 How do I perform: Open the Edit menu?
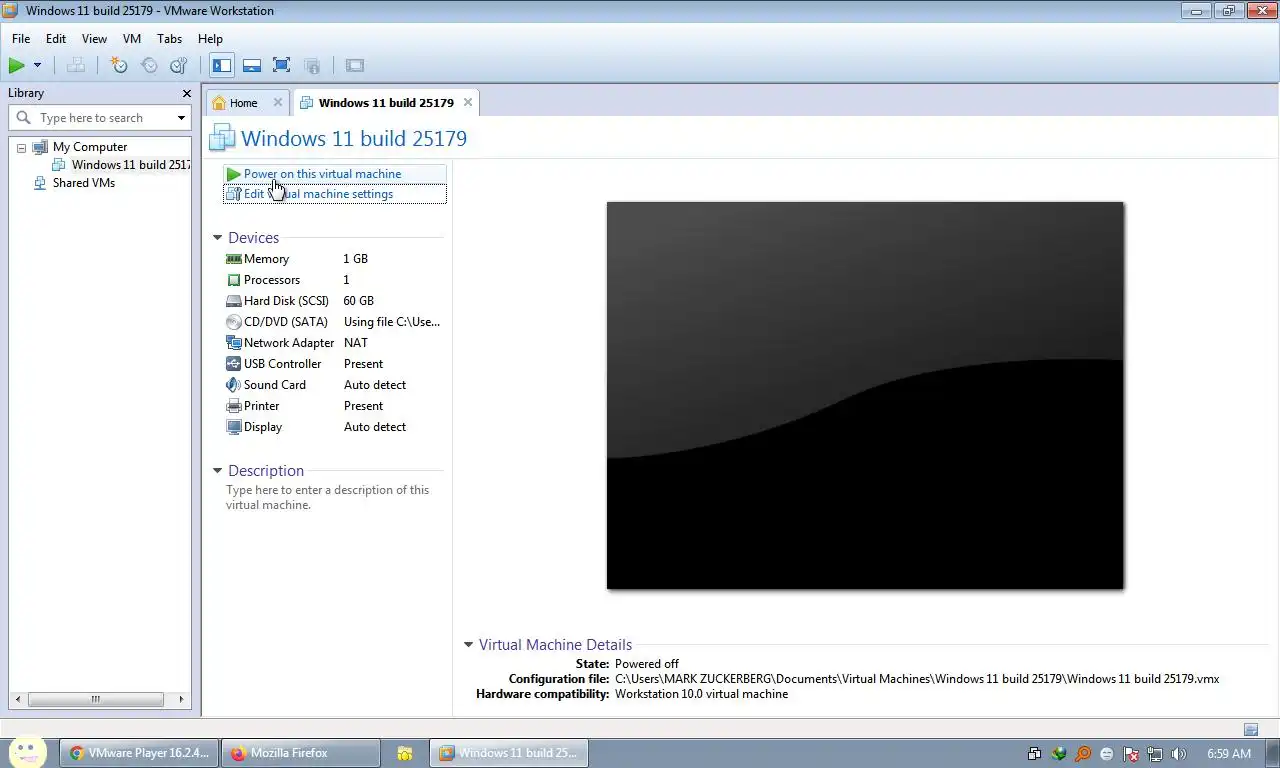pyautogui.click(x=56, y=39)
